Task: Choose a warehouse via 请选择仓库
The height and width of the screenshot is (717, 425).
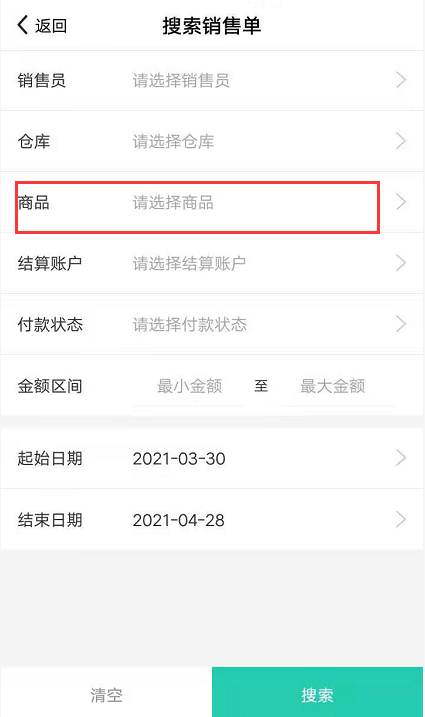Action: 173,141
